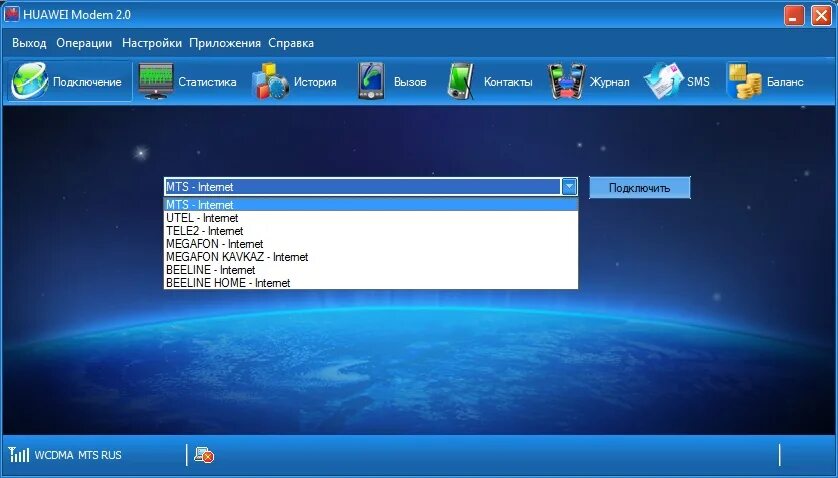
Task: Close the HUAWEI Modem window
Action: tap(820, 16)
